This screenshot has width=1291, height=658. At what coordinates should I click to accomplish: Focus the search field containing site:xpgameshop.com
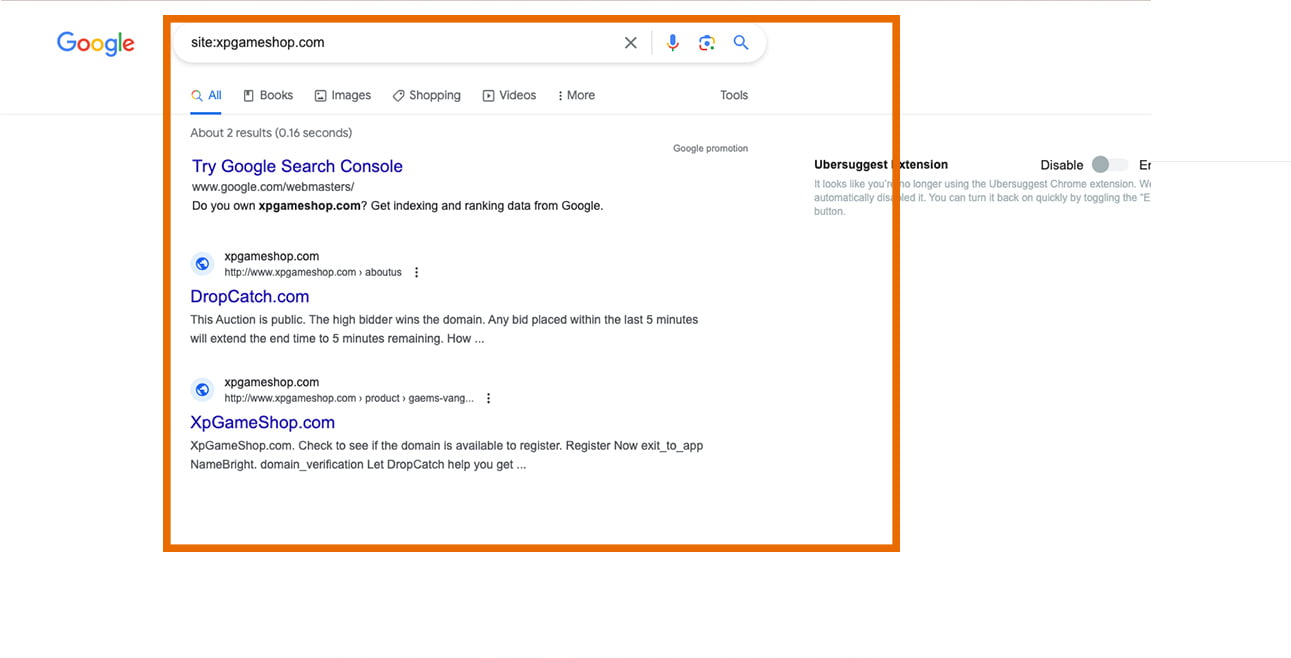click(x=400, y=43)
